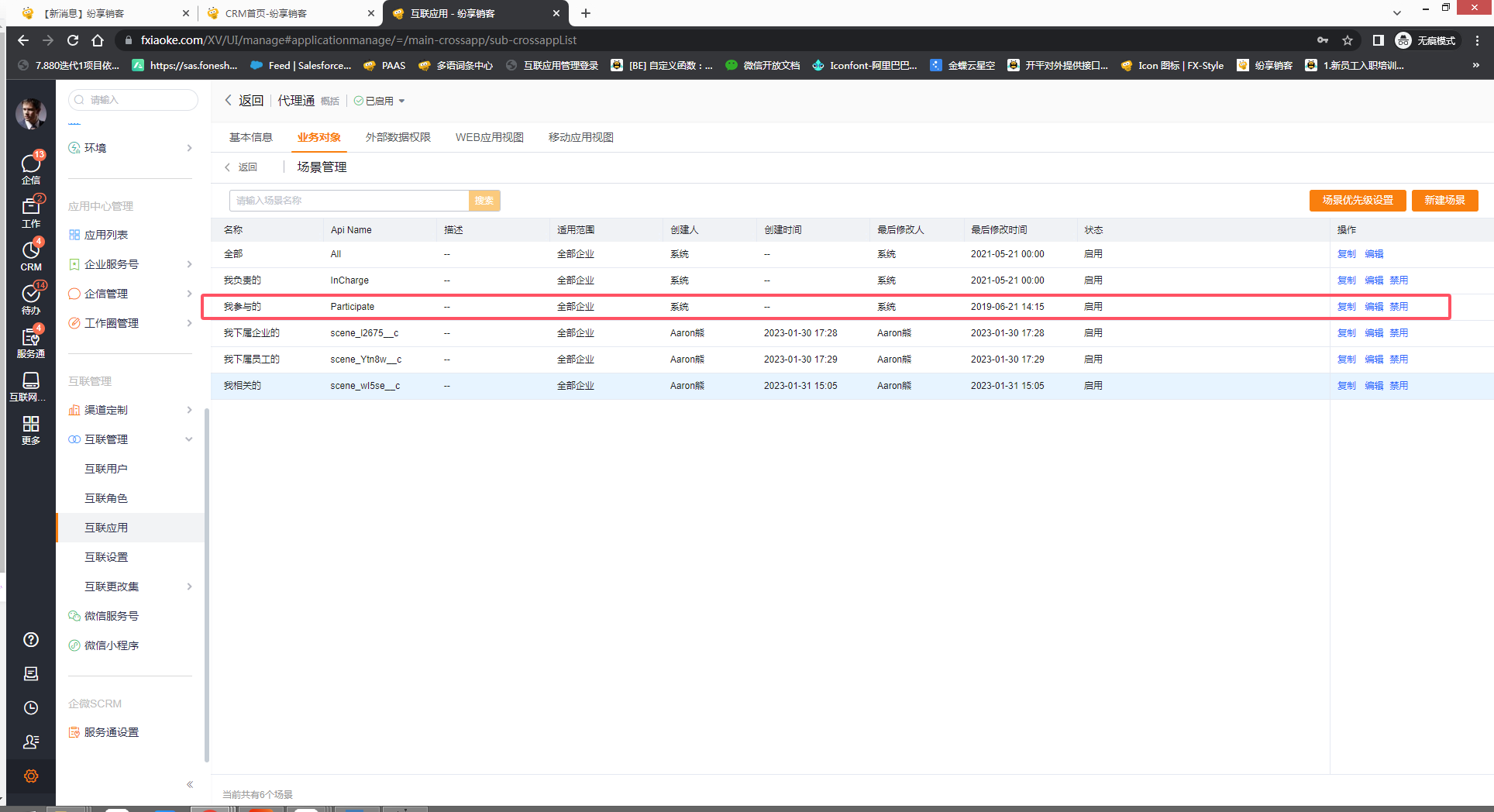1494x812 pixels.
Task: Open the help question mark icon
Action: tap(31, 639)
